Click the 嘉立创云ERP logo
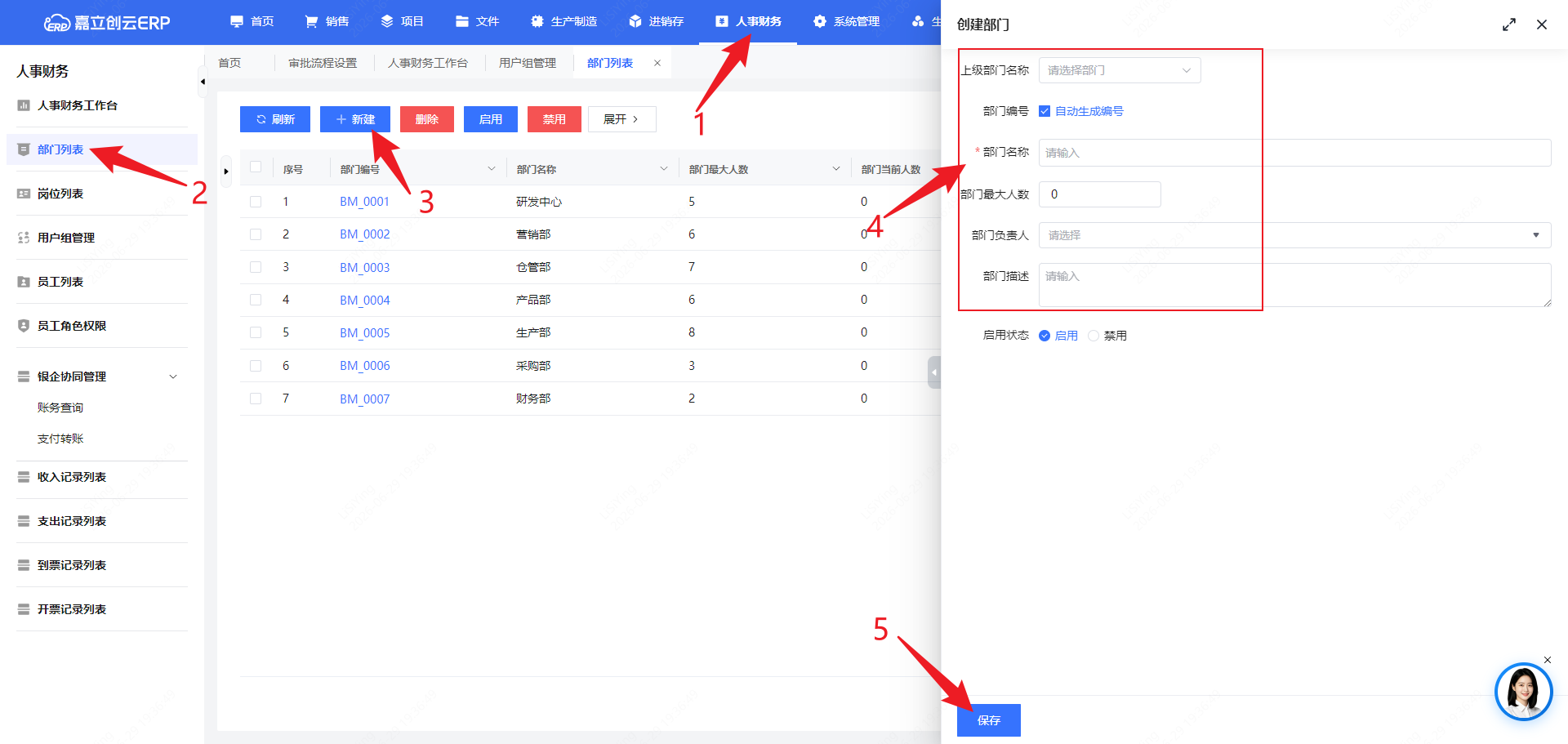The image size is (1568, 744). 107,22
